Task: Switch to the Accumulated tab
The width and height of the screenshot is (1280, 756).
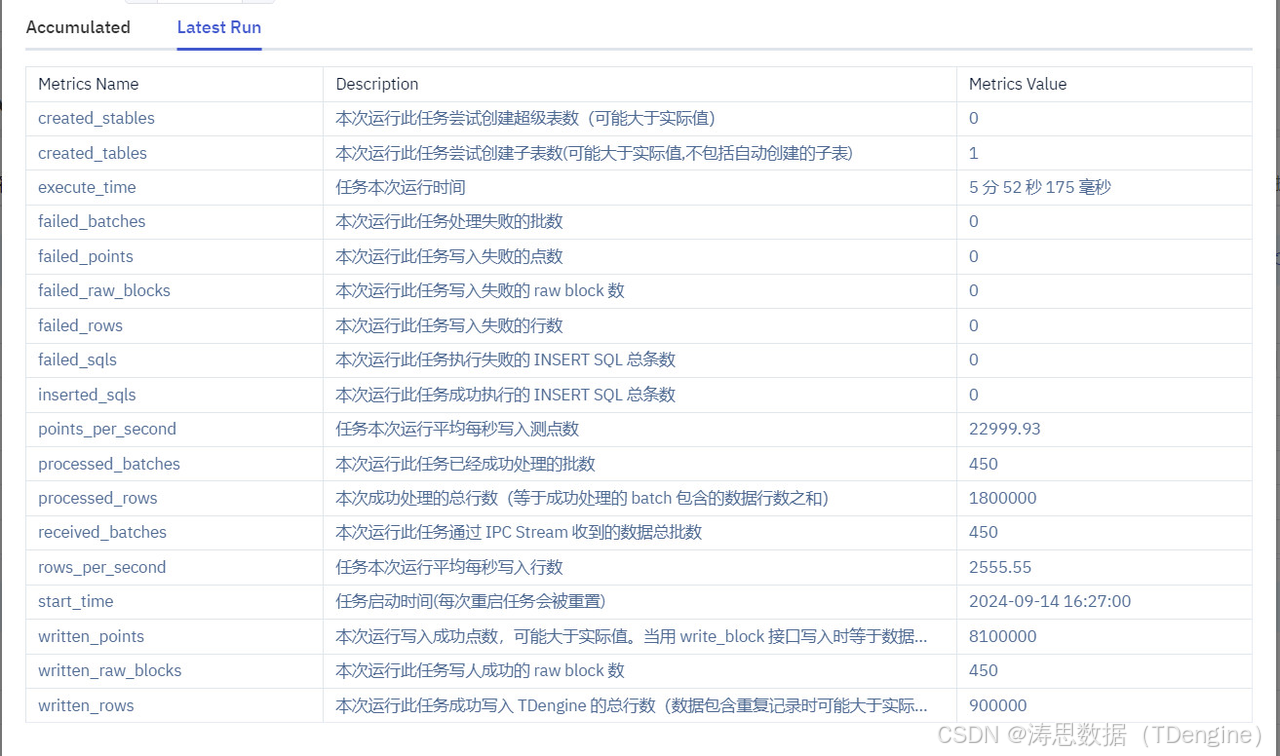Action: [78, 27]
